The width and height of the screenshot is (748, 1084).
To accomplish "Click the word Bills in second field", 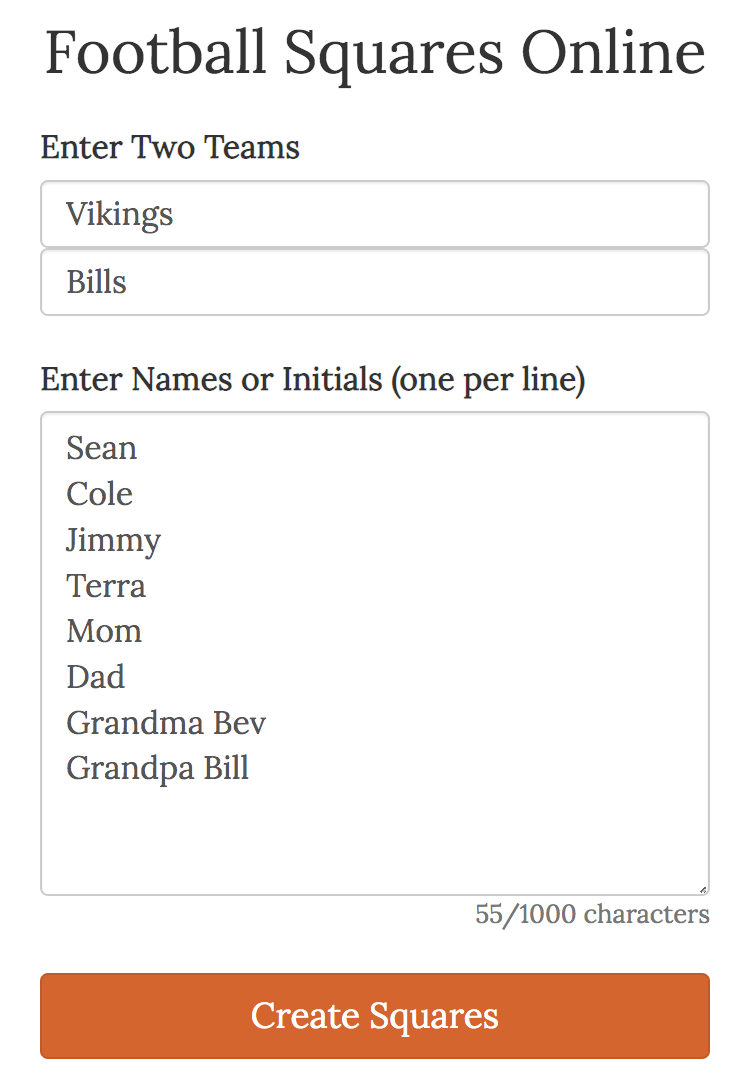I will [97, 282].
